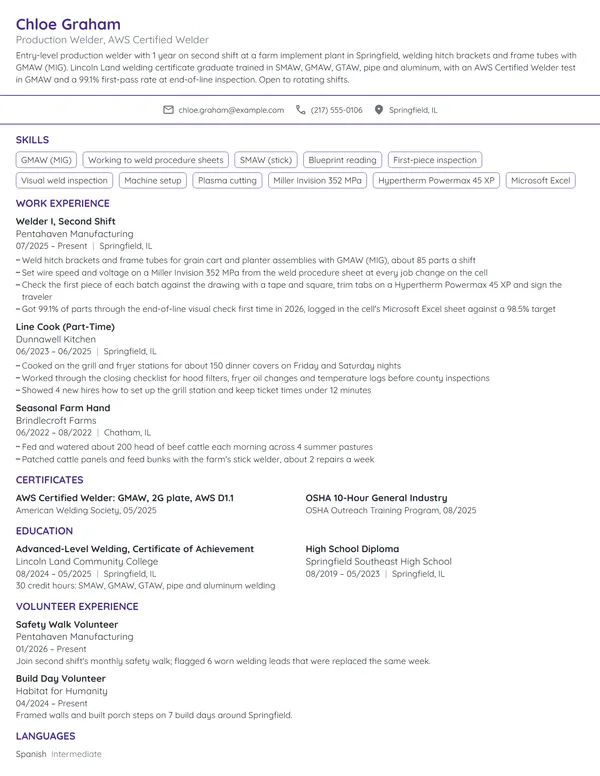The image size is (600, 776).
Task: Click the CERTIFICATES section heading
Action: tap(50, 480)
